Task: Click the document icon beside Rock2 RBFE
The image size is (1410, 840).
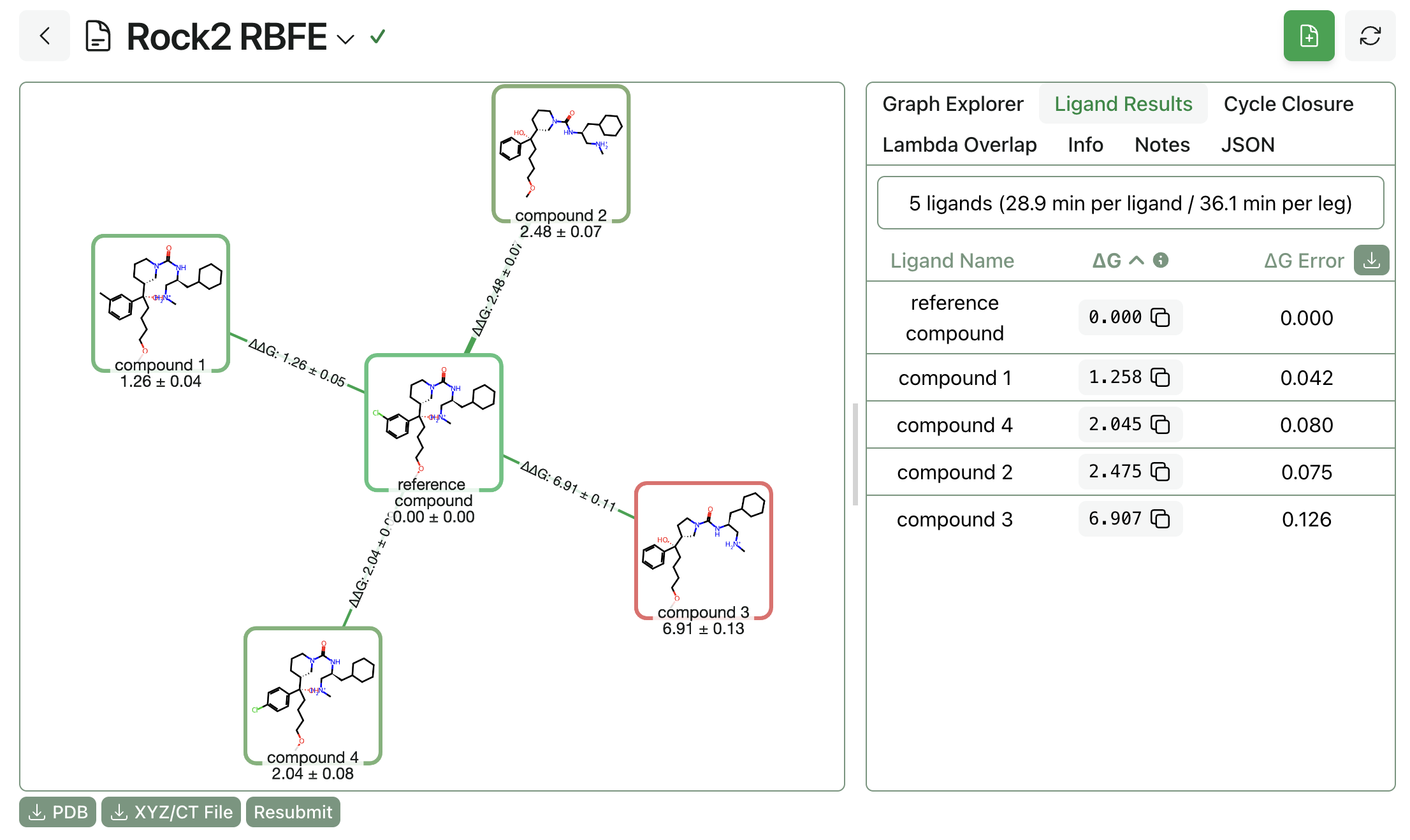Action: point(99,36)
